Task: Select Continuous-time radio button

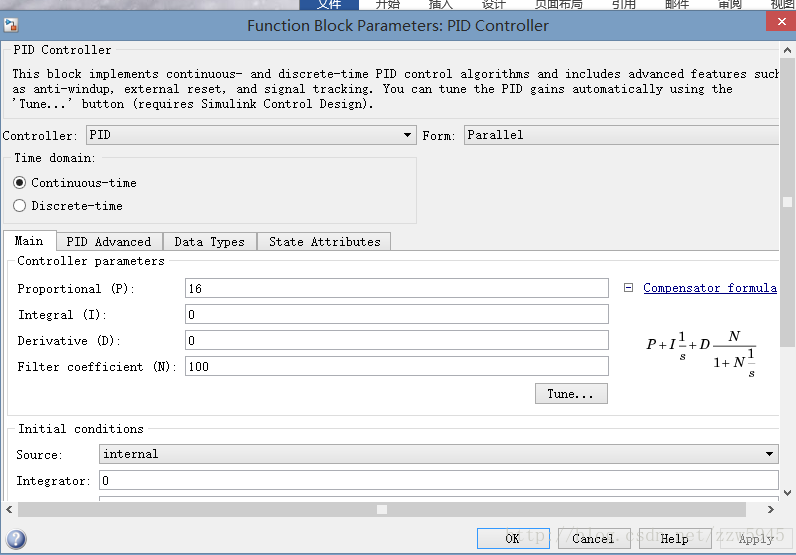Action: 20,182
